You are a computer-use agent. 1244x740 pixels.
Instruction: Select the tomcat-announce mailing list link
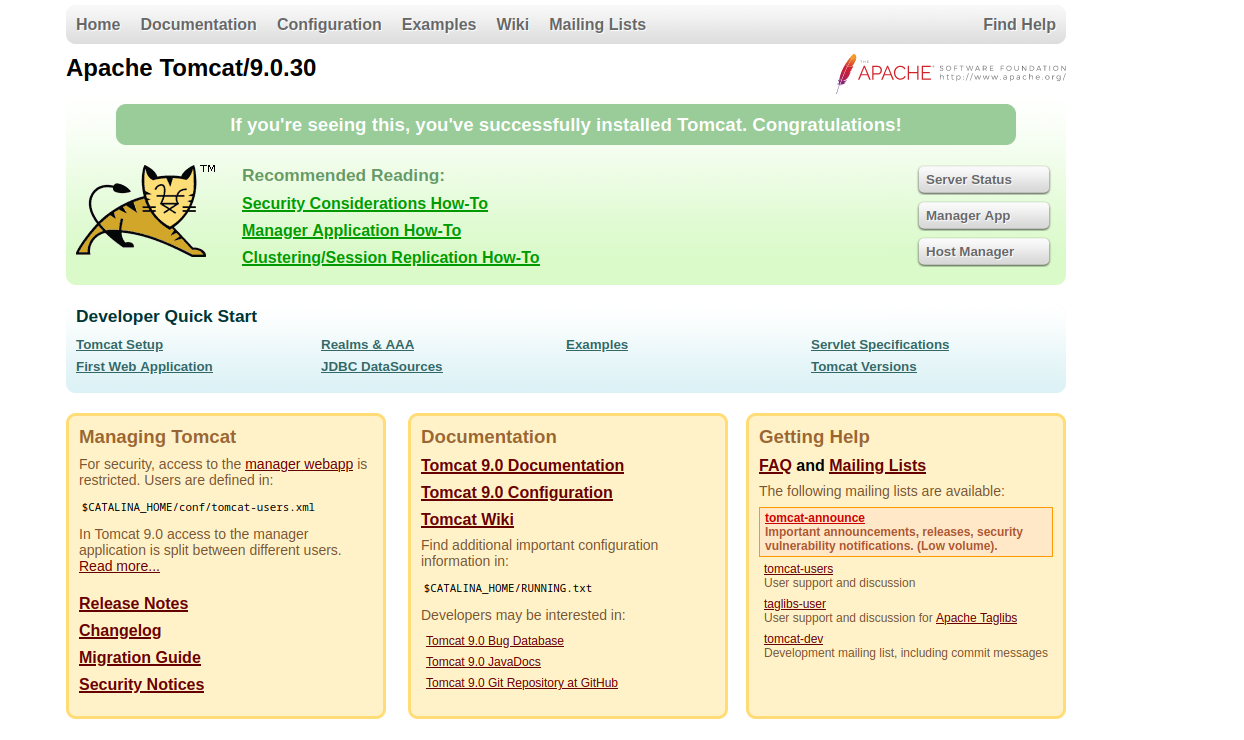(814, 518)
